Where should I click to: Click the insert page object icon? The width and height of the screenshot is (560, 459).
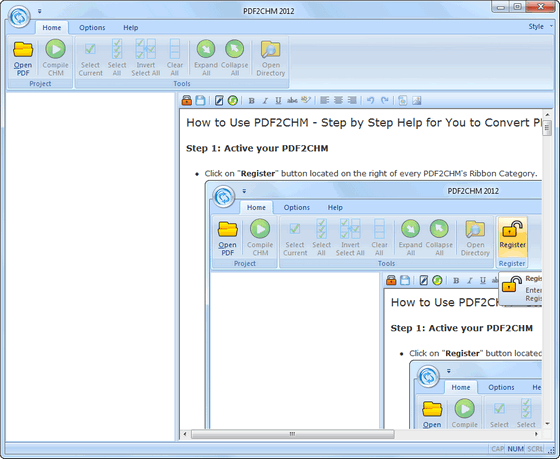click(403, 100)
